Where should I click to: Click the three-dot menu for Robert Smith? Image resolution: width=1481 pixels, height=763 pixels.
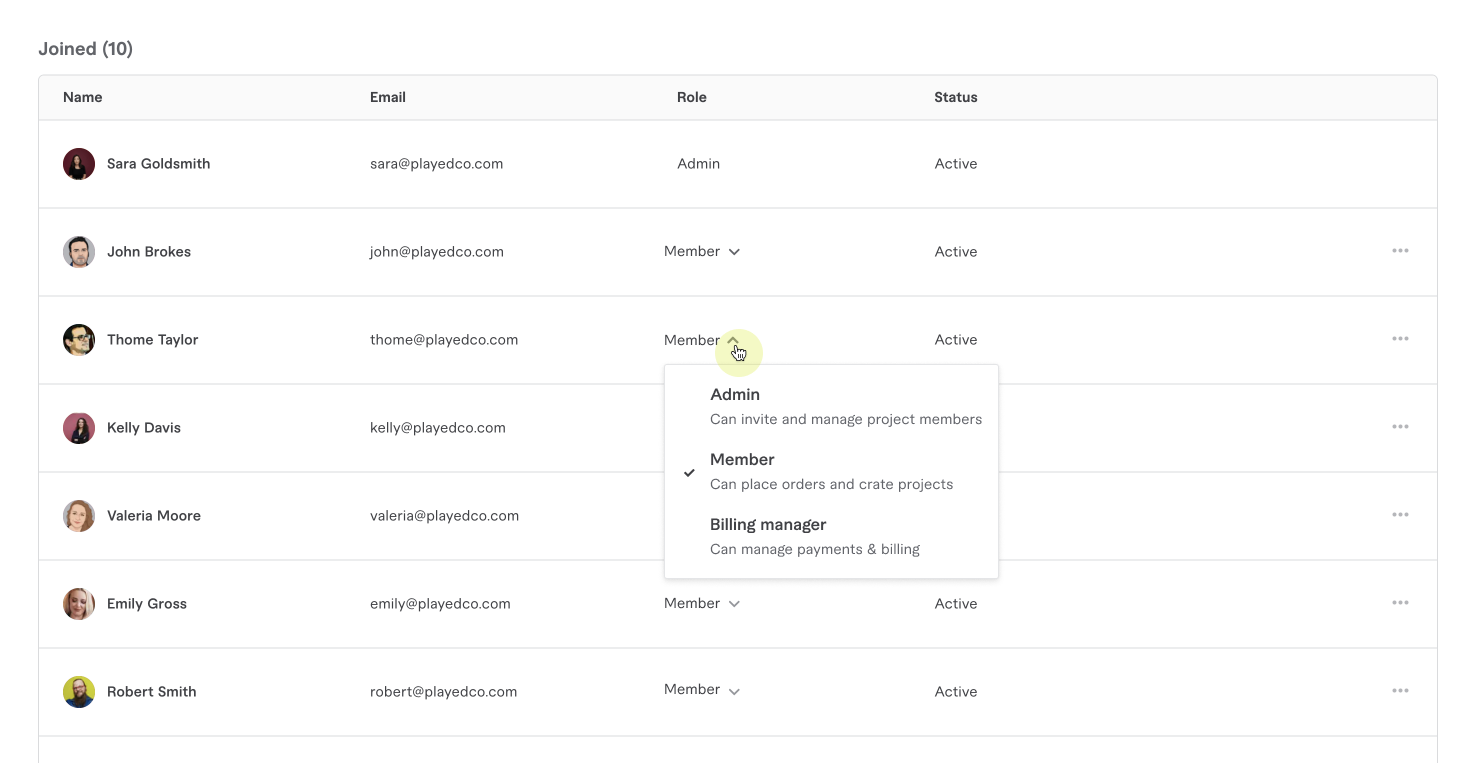pos(1399,691)
